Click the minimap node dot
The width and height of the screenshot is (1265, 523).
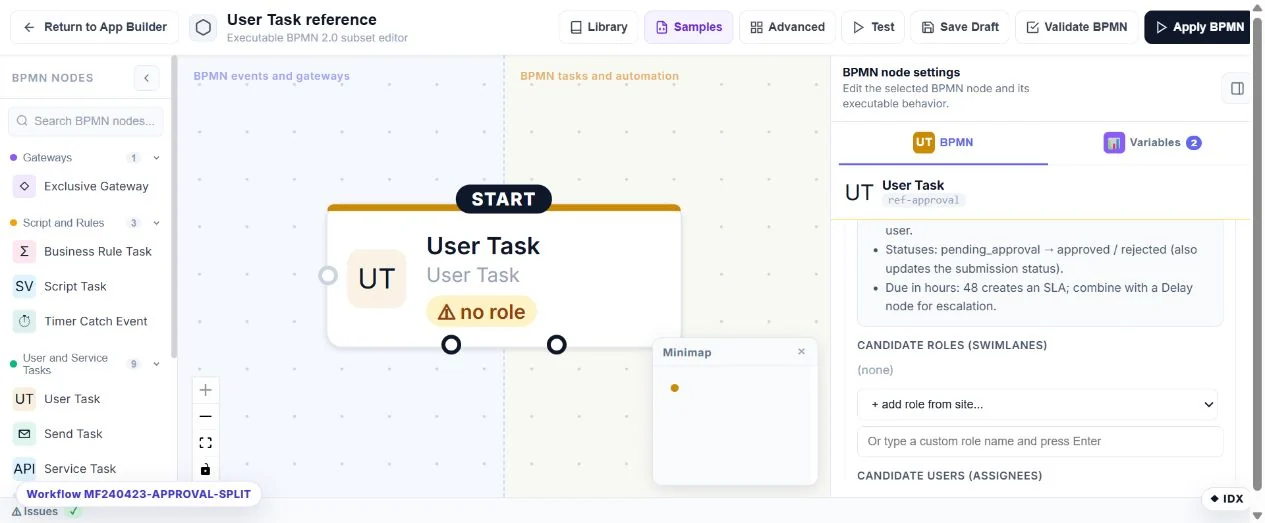pyautogui.click(x=675, y=388)
